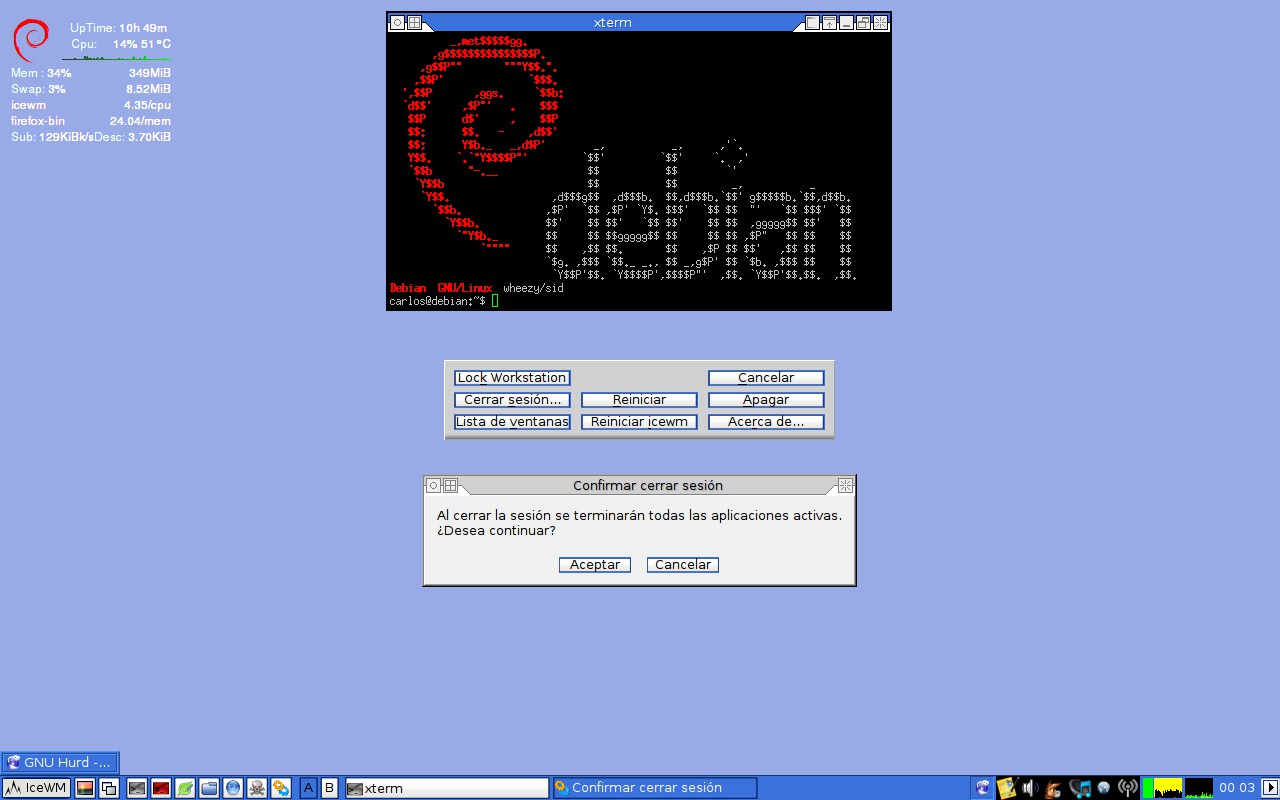Click the GNU Hurd taskbar entry
This screenshot has height=800, width=1280.
point(60,763)
